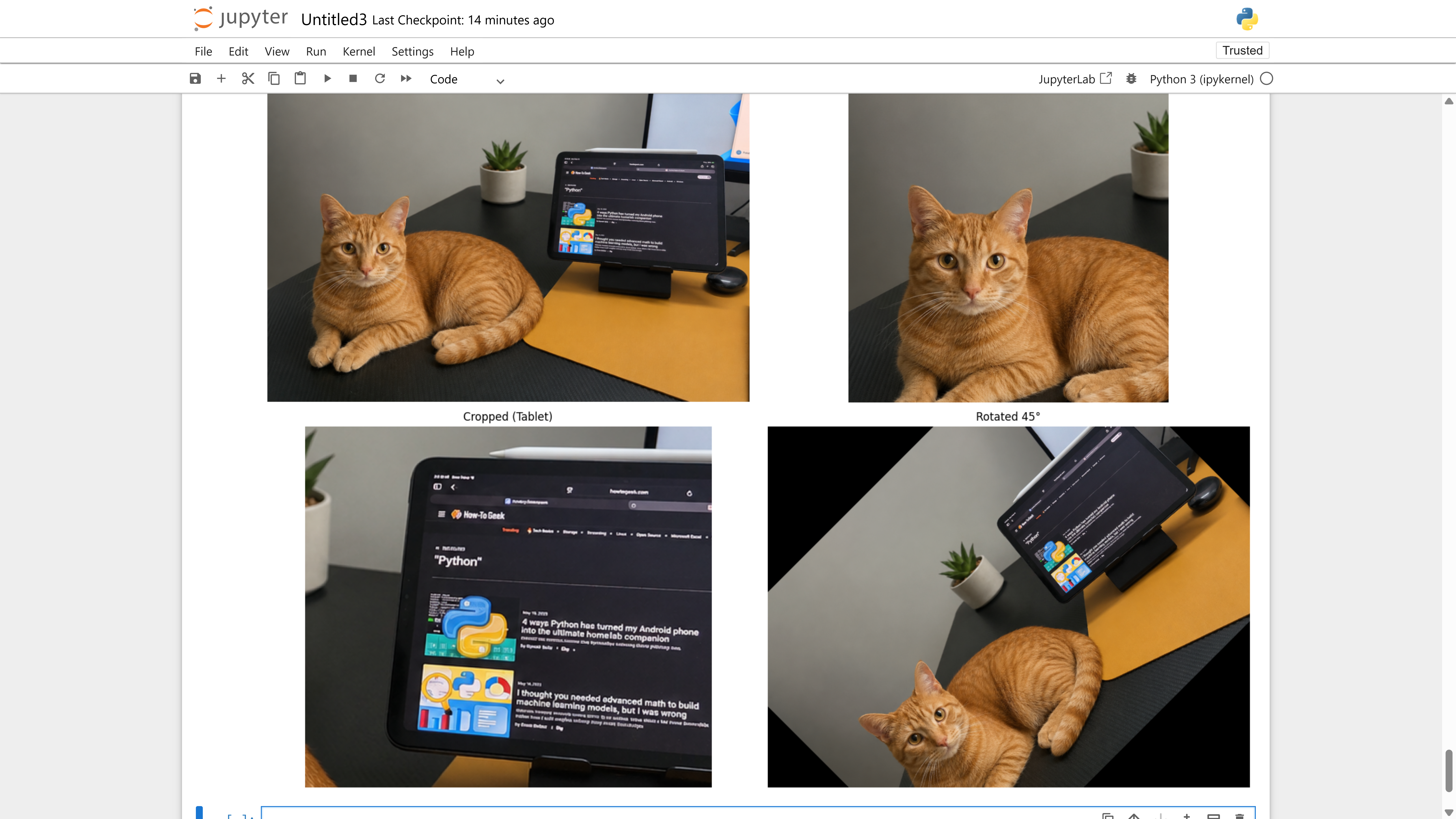Open the Edit menu
Image resolution: width=1456 pixels, height=819 pixels.
[x=238, y=51]
